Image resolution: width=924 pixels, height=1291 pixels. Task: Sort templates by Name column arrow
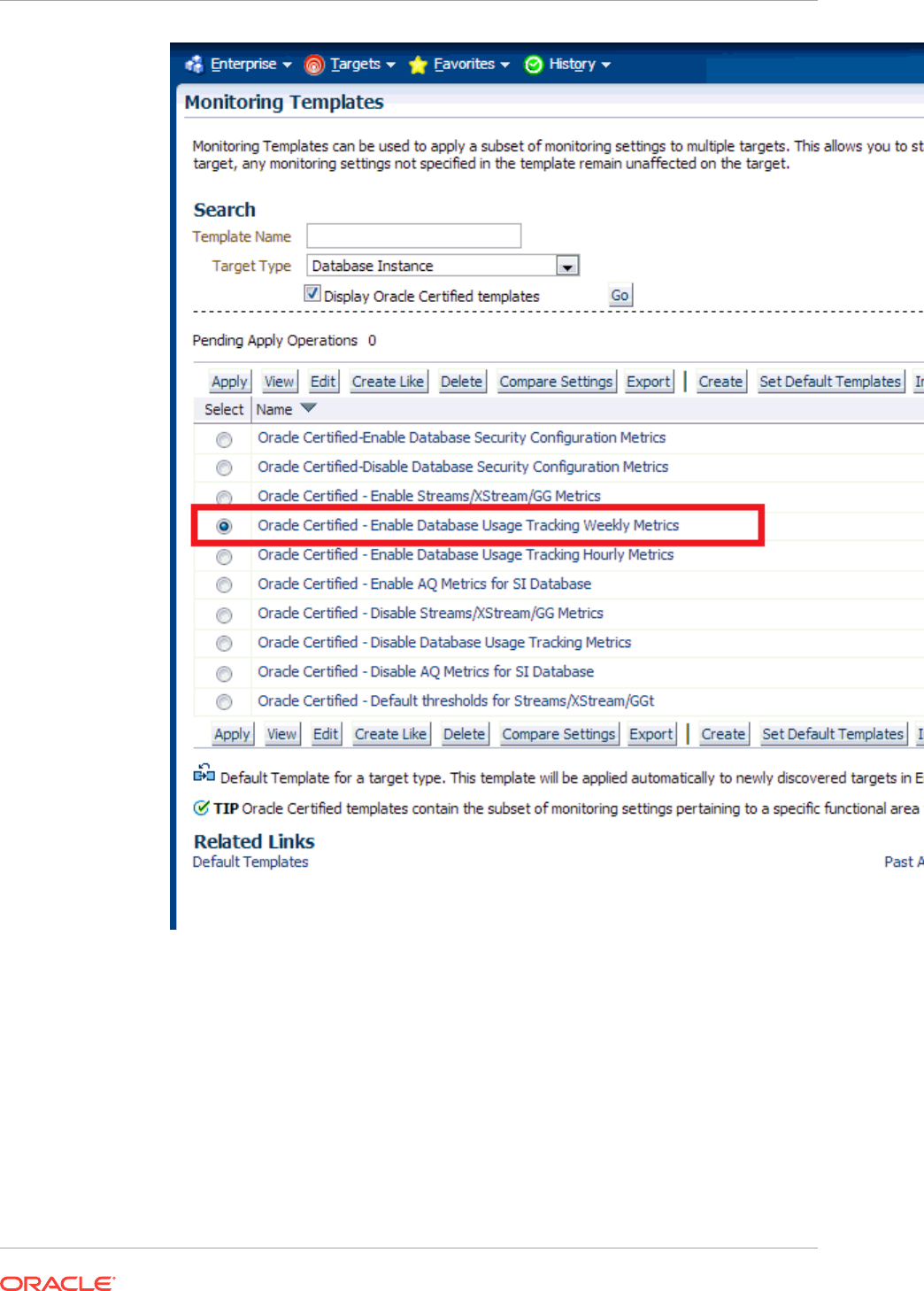[x=308, y=408]
